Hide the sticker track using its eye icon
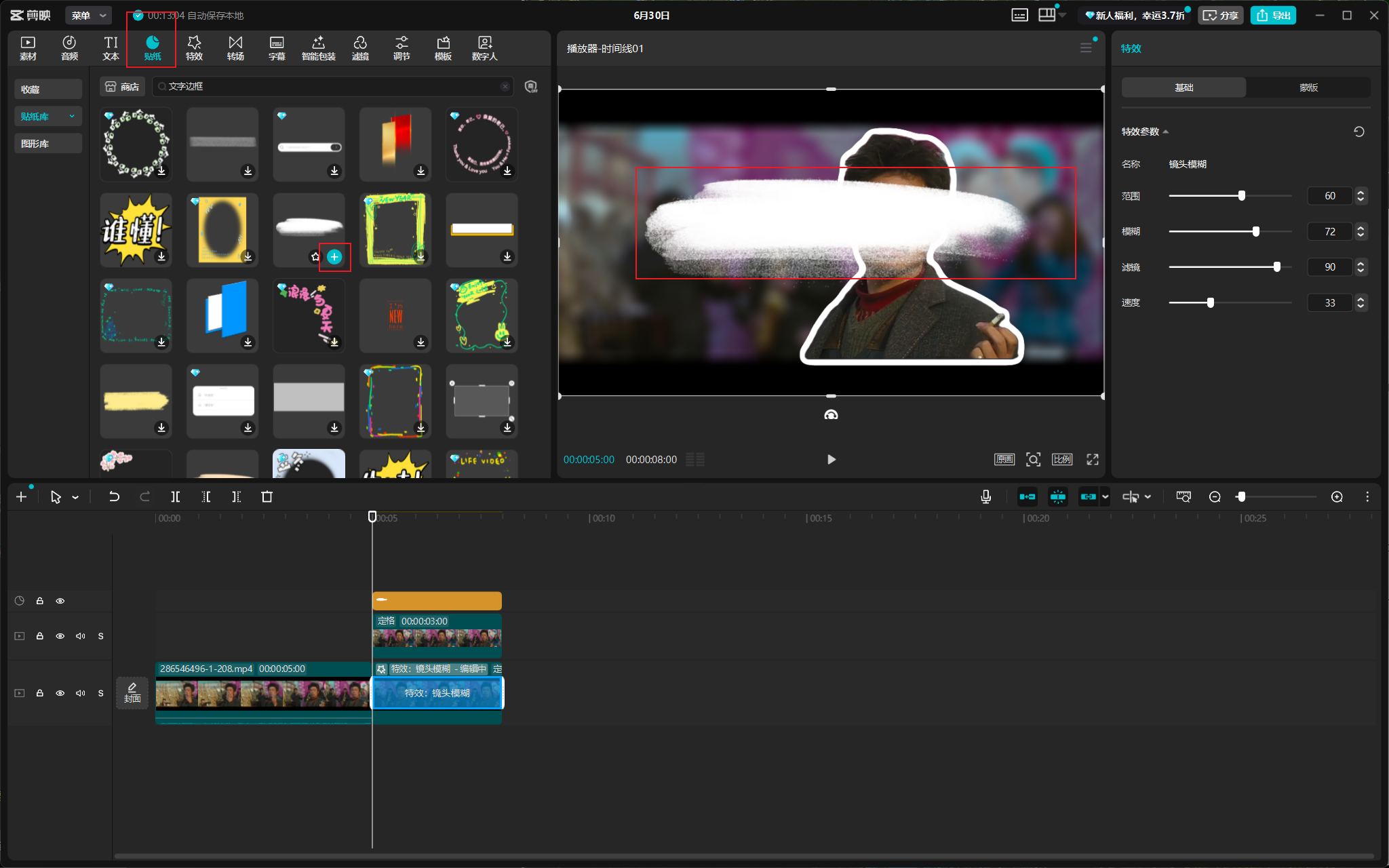Screen dimensions: 1389x868 click(60, 601)
